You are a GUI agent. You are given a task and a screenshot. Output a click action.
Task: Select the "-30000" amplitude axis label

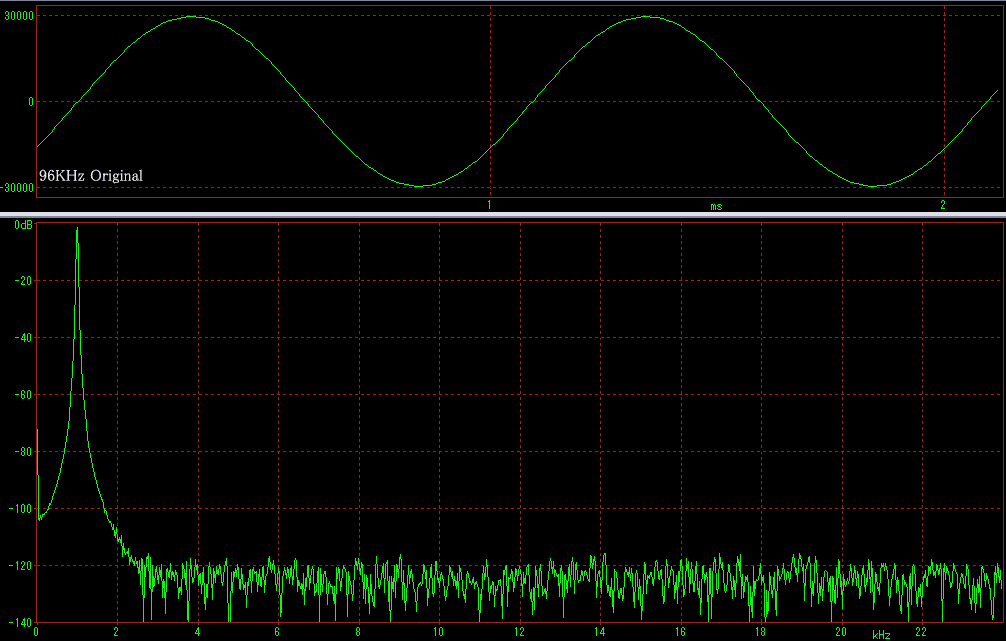tap(17, 188)
